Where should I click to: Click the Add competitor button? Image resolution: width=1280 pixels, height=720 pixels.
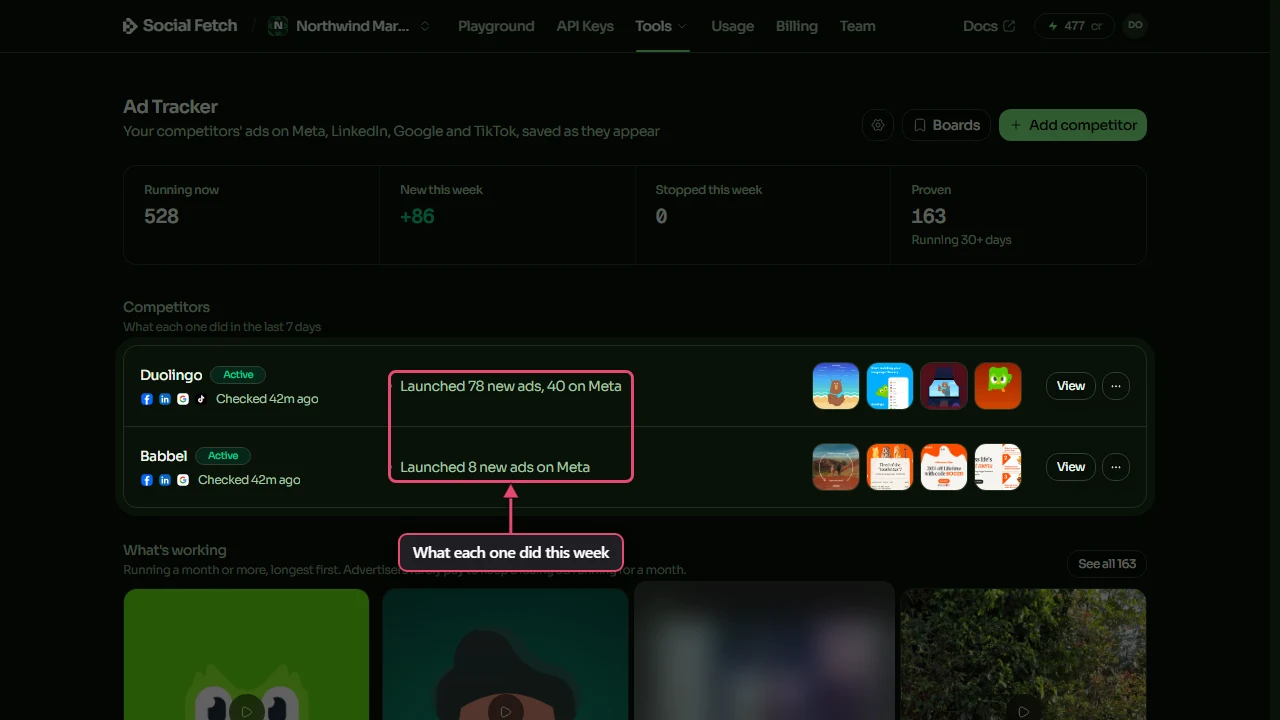coord(1073,125)
